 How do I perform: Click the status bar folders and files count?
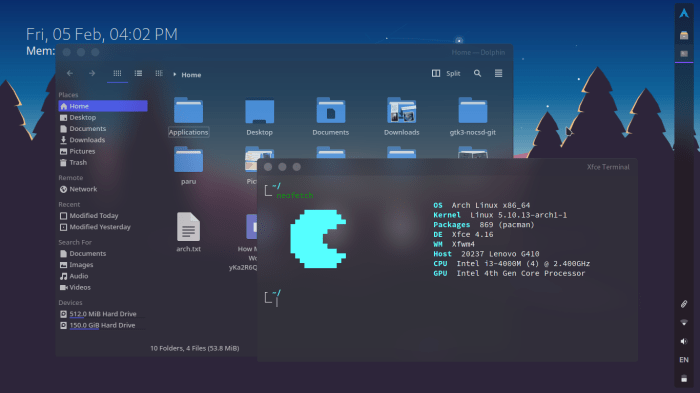(195, 348)
